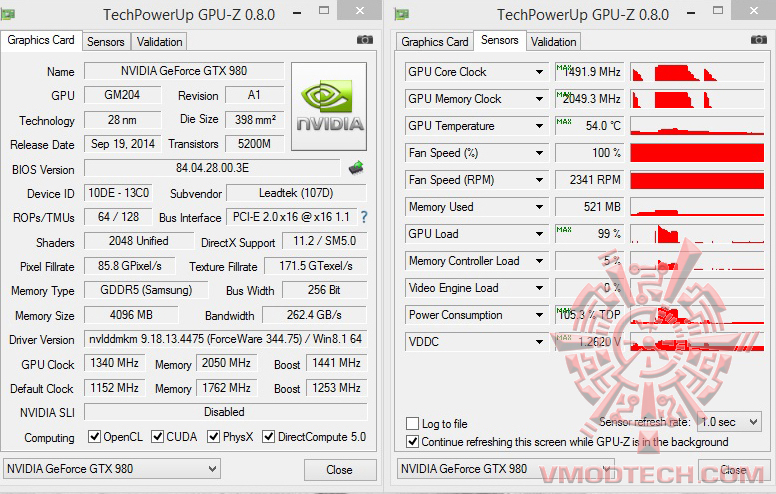776x494 pixels.
Task: Open GPU selector dropdown in left window
Action: click(x=112, y=468)
